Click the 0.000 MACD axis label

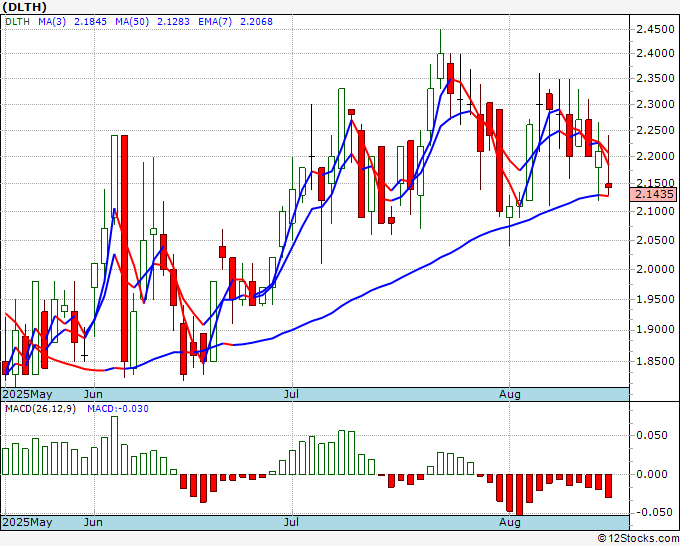point(651,474)
